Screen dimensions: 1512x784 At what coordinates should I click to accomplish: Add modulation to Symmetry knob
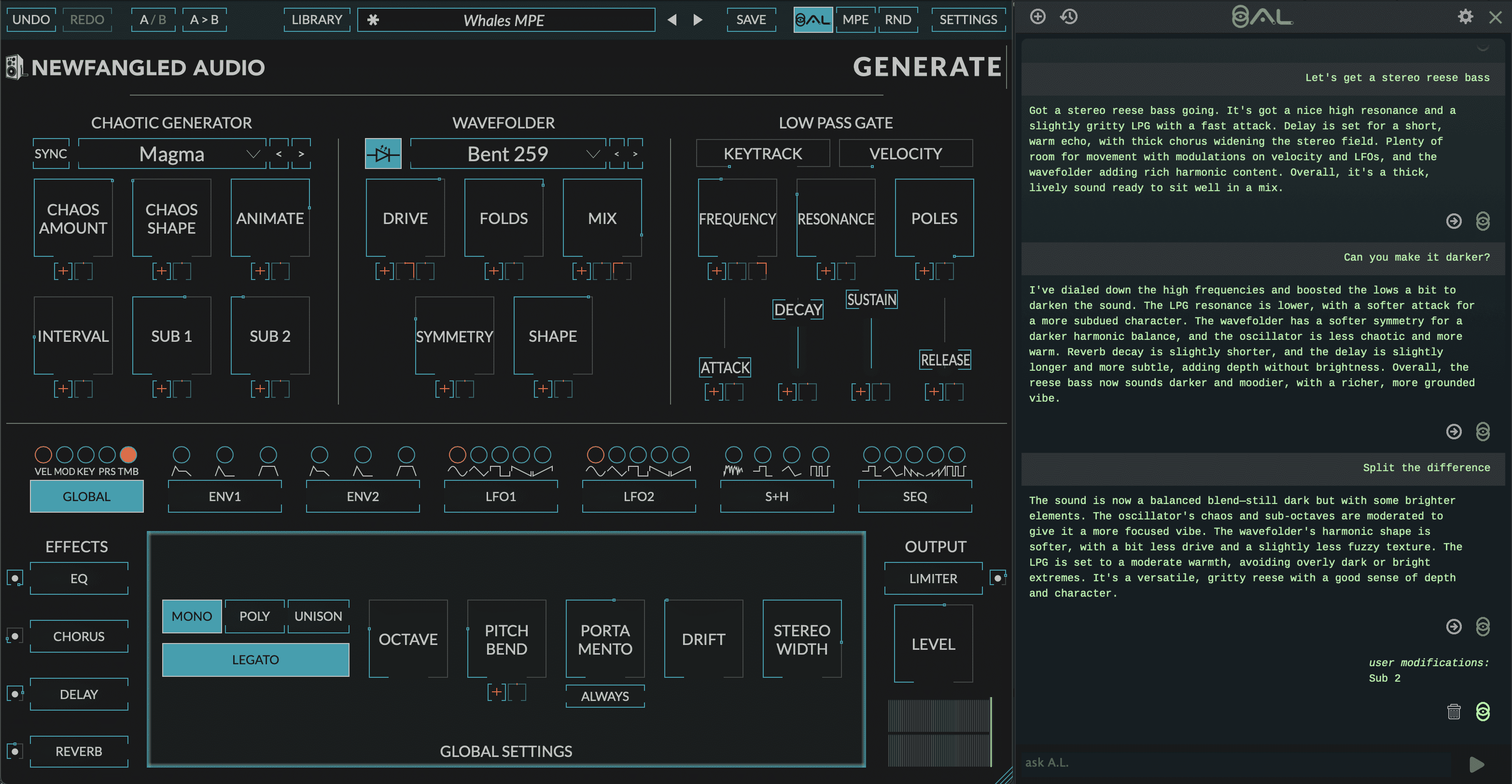tap(444, 389)
